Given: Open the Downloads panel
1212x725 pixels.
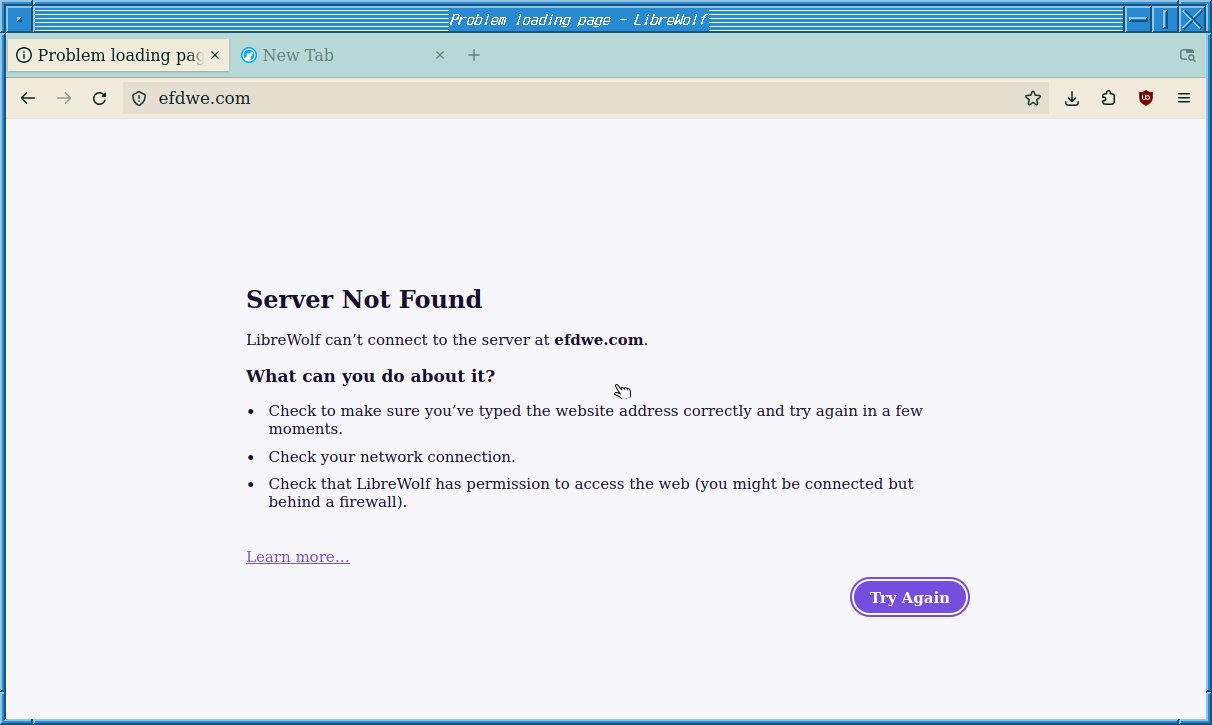Looking at the screenshot, I should (x=1072, y=98).
